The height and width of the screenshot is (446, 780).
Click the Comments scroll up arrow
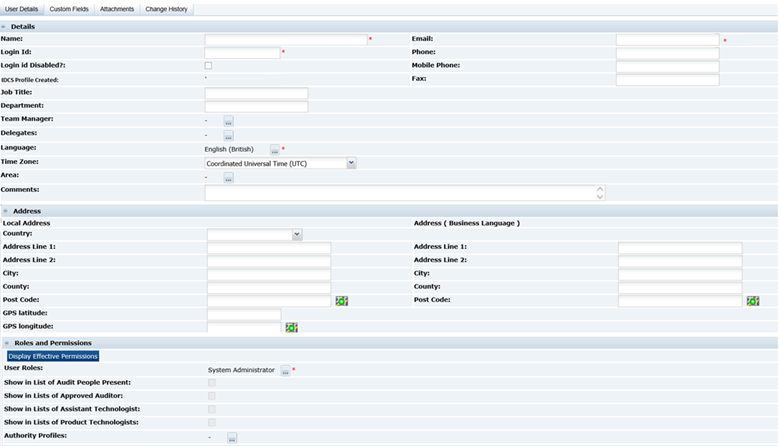[600, 189]
